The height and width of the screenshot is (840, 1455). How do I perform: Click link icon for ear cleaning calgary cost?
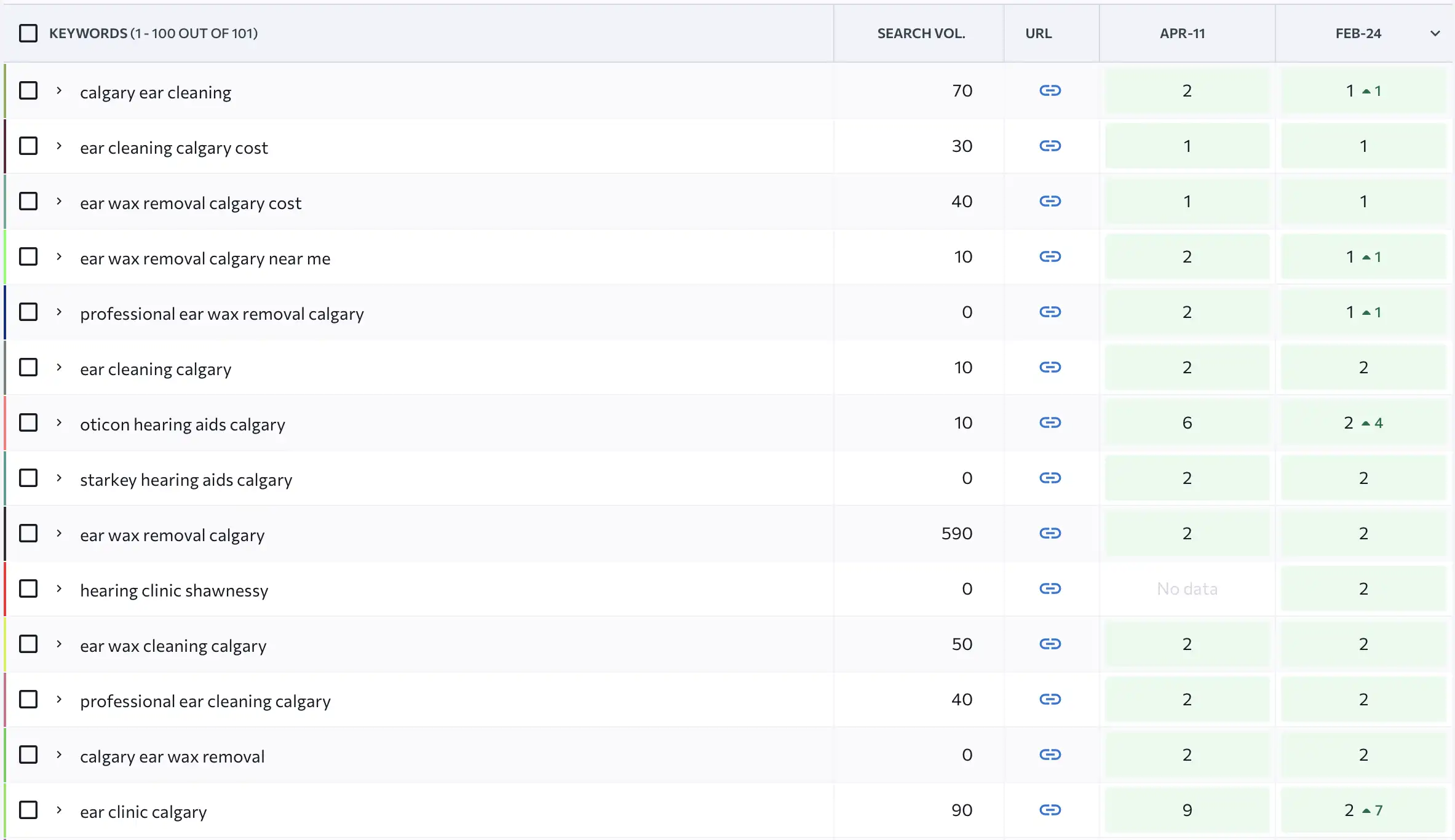[x=1050, y=146]
